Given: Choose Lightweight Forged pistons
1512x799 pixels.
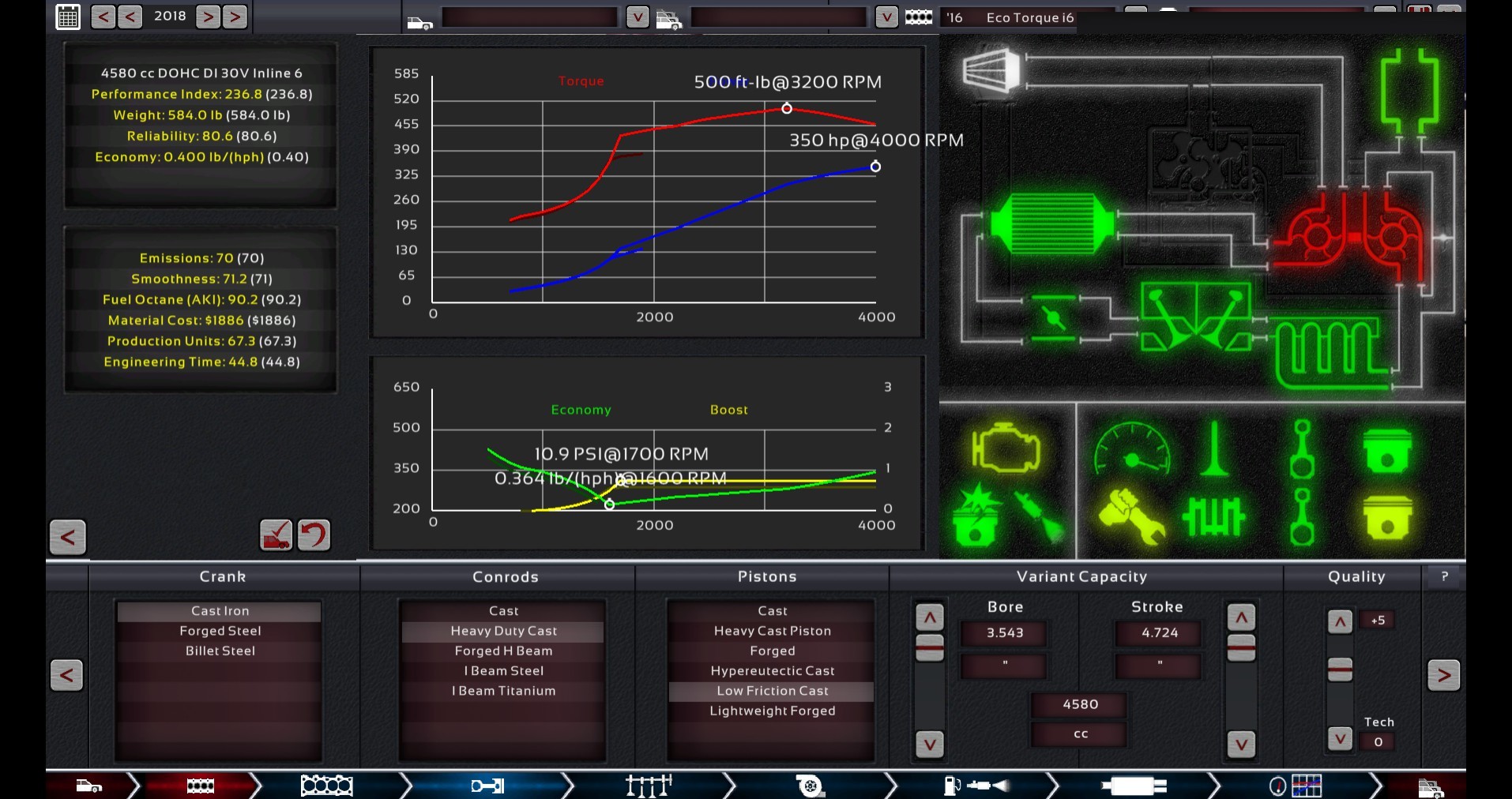Looking at the screenshot, I should (772, 711).
